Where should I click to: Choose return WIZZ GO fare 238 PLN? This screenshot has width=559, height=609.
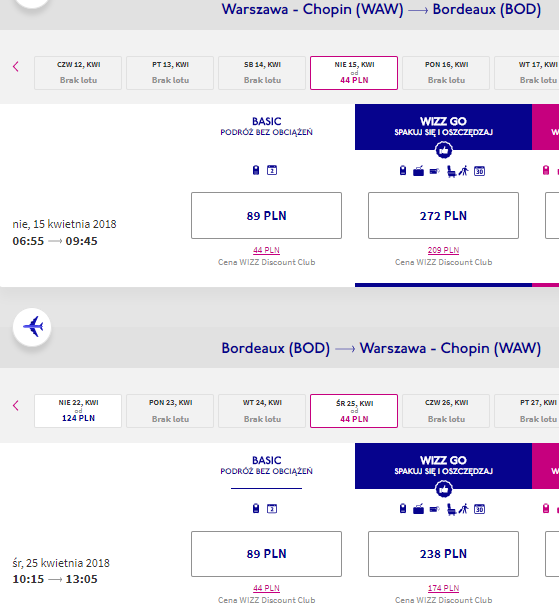click(x=443, y=554)
